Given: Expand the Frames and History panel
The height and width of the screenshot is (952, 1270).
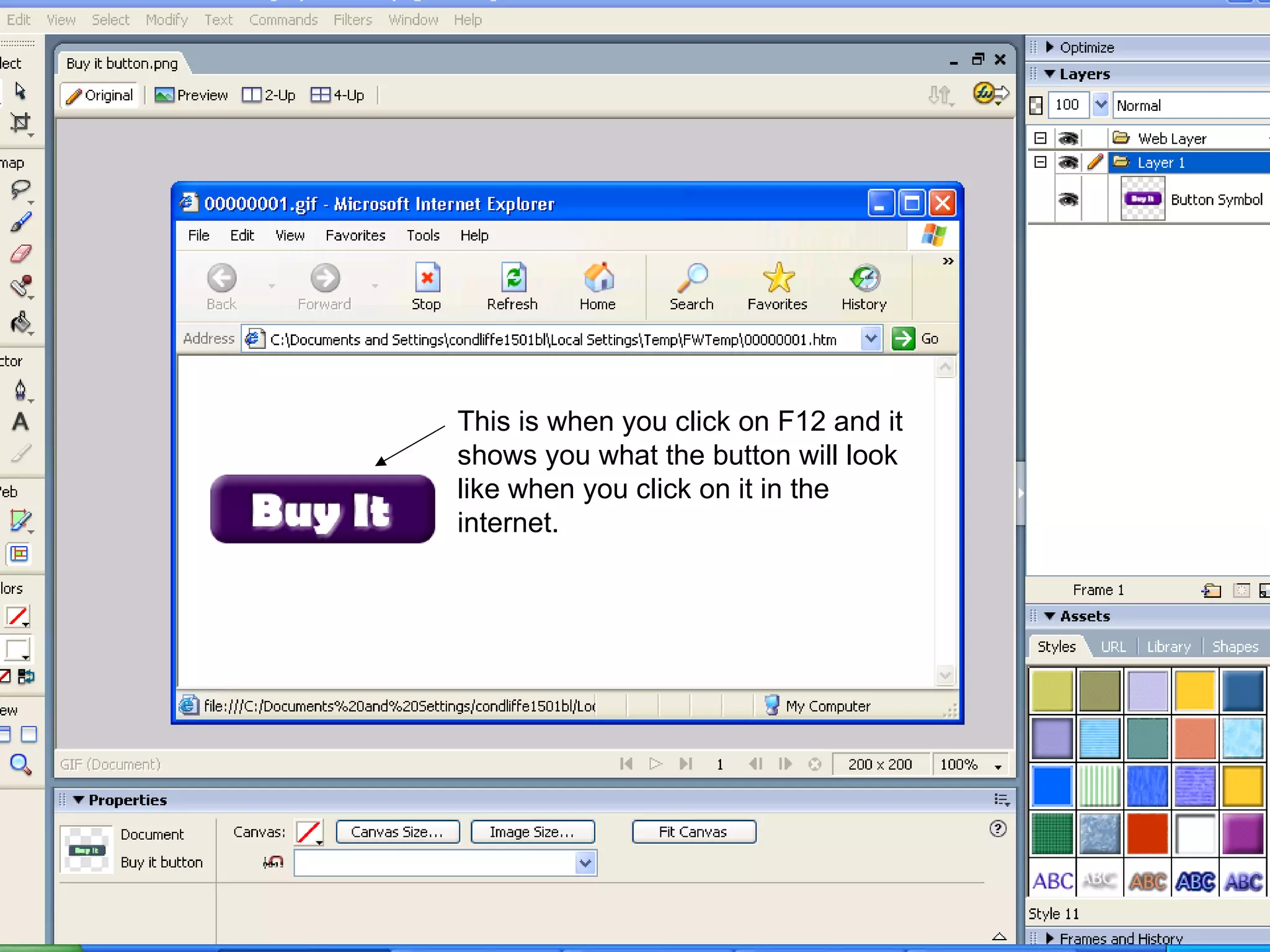Looking at the screenshot, I should tap(1050, 938).
